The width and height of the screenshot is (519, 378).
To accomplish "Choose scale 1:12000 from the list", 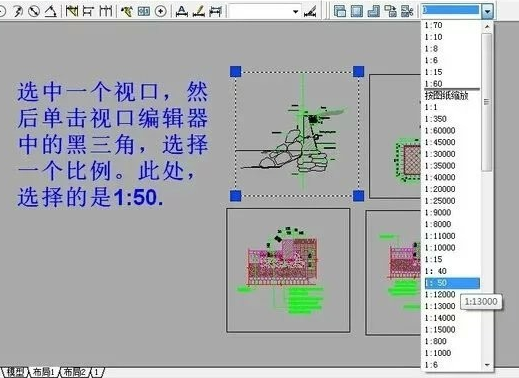I will (x=440, y=295).
